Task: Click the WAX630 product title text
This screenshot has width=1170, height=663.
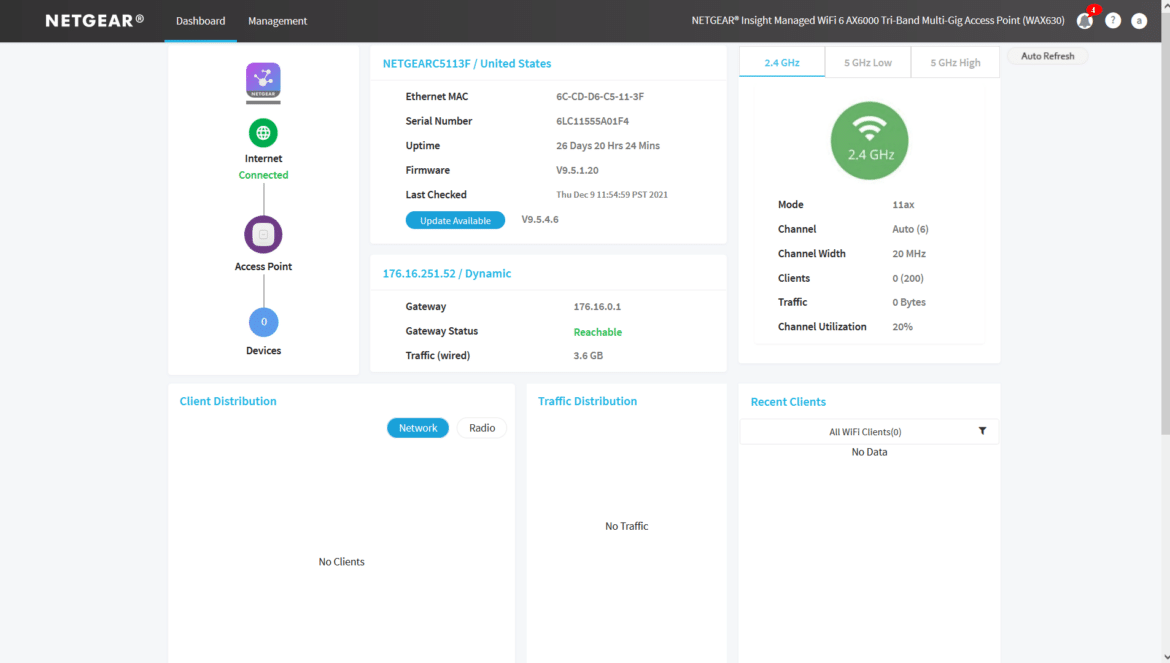Action: tap(878, 21)
